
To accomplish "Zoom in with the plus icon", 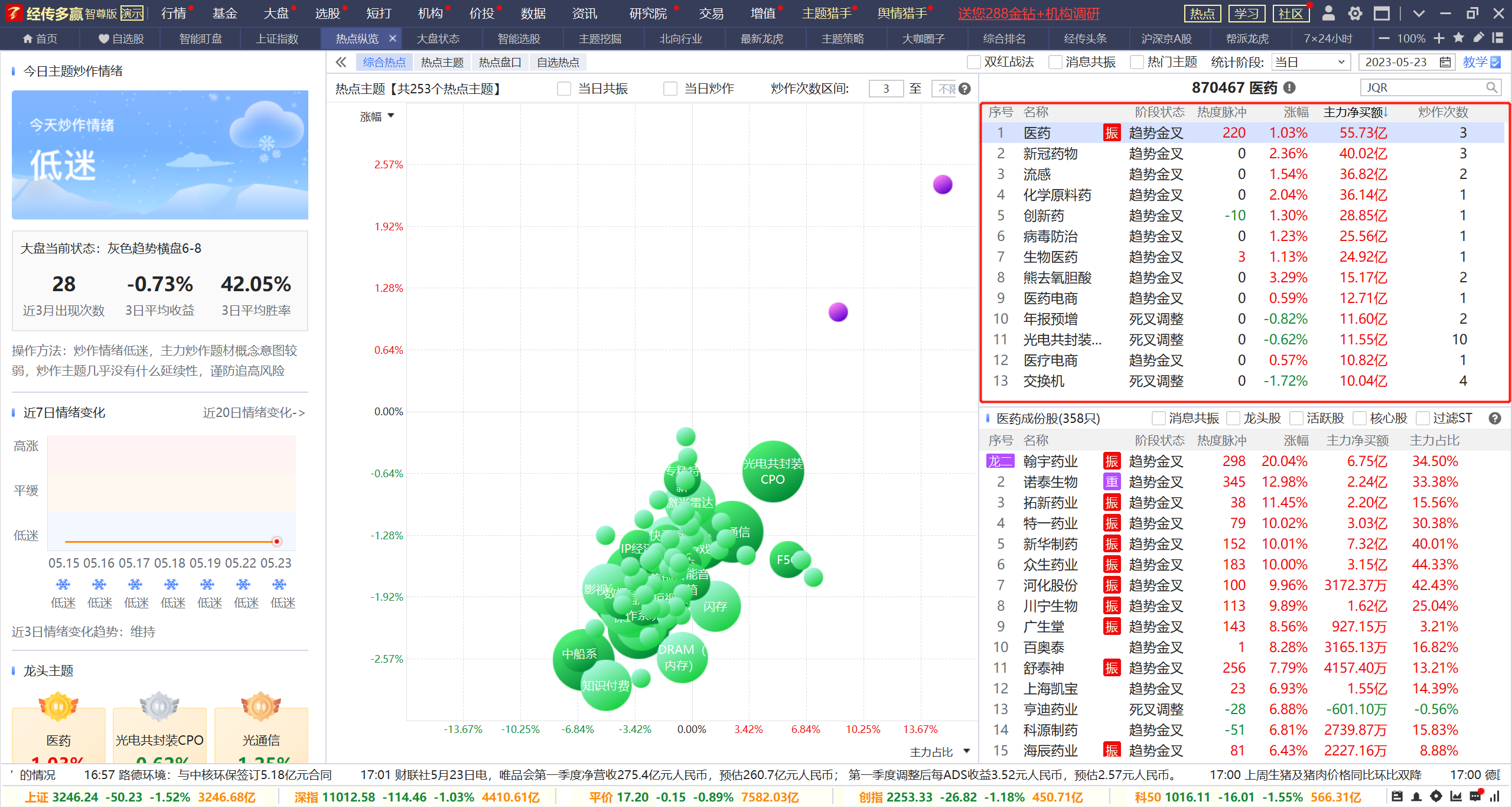I will (1439, 38).
